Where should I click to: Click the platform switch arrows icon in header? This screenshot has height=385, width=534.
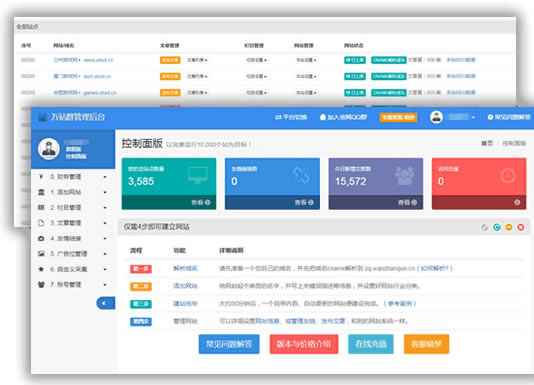278,117
